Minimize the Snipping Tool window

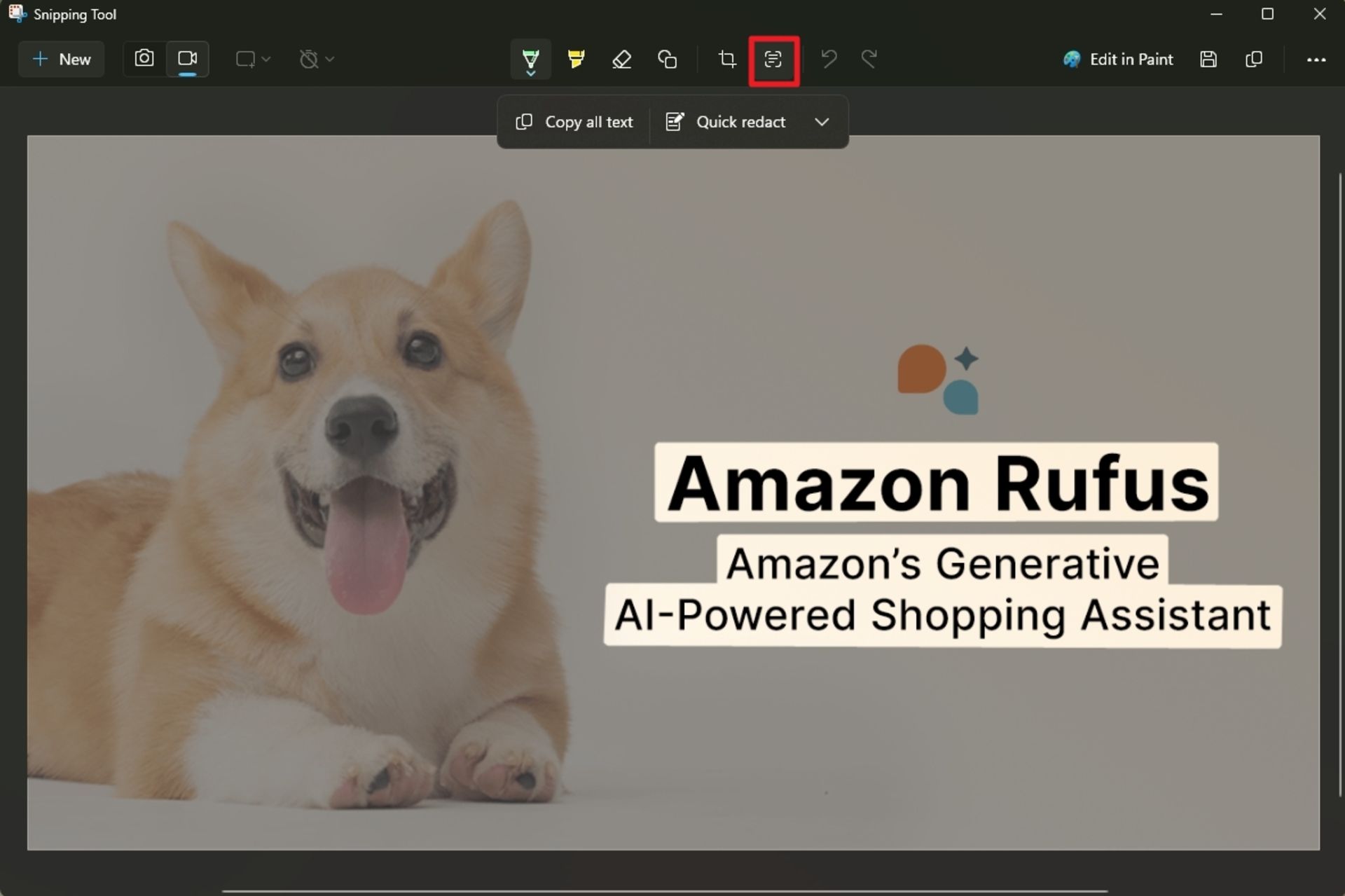tap(1216, 14)
